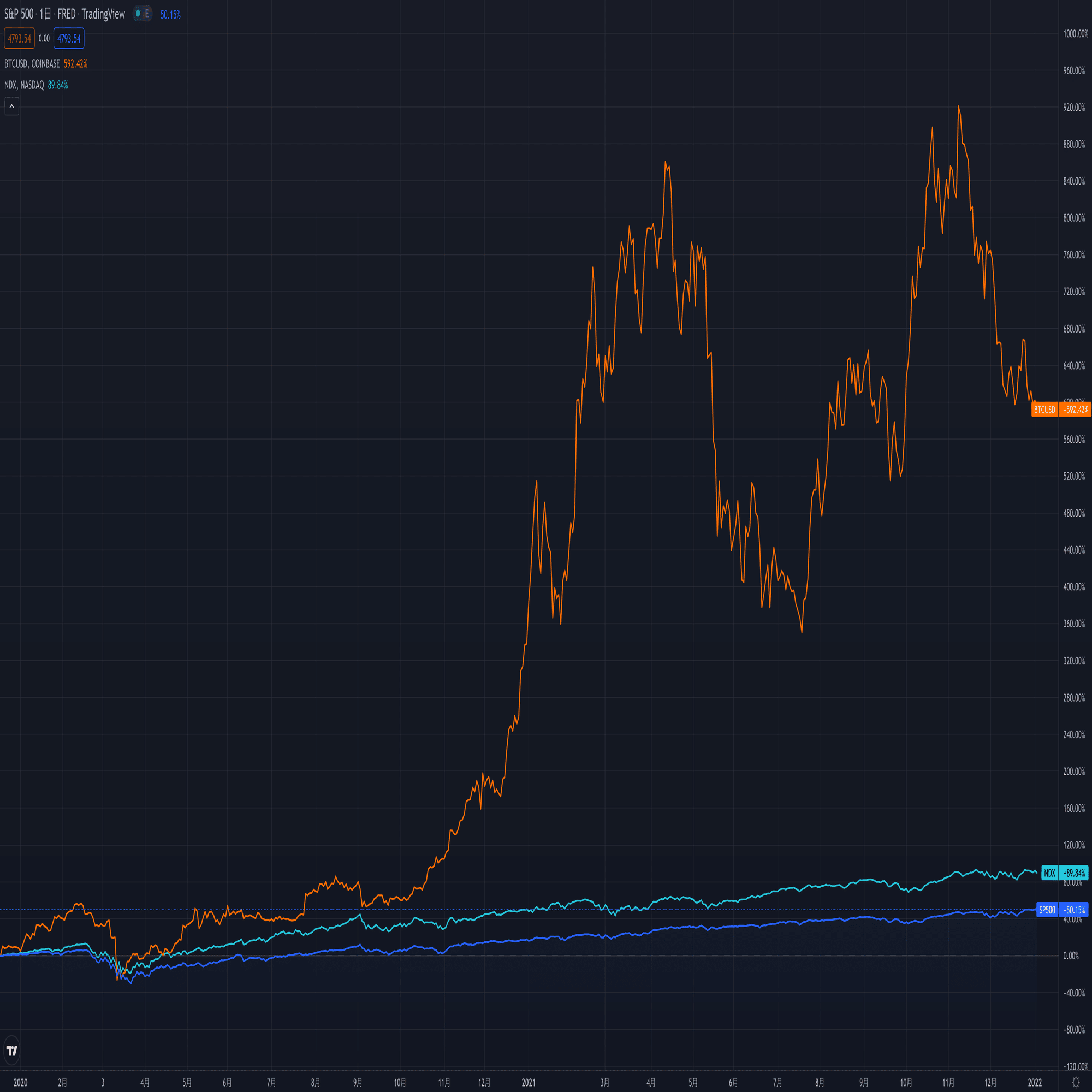Click the E economic data badge
This screenshot has width=1092, height=1092.
pos(147,14)
